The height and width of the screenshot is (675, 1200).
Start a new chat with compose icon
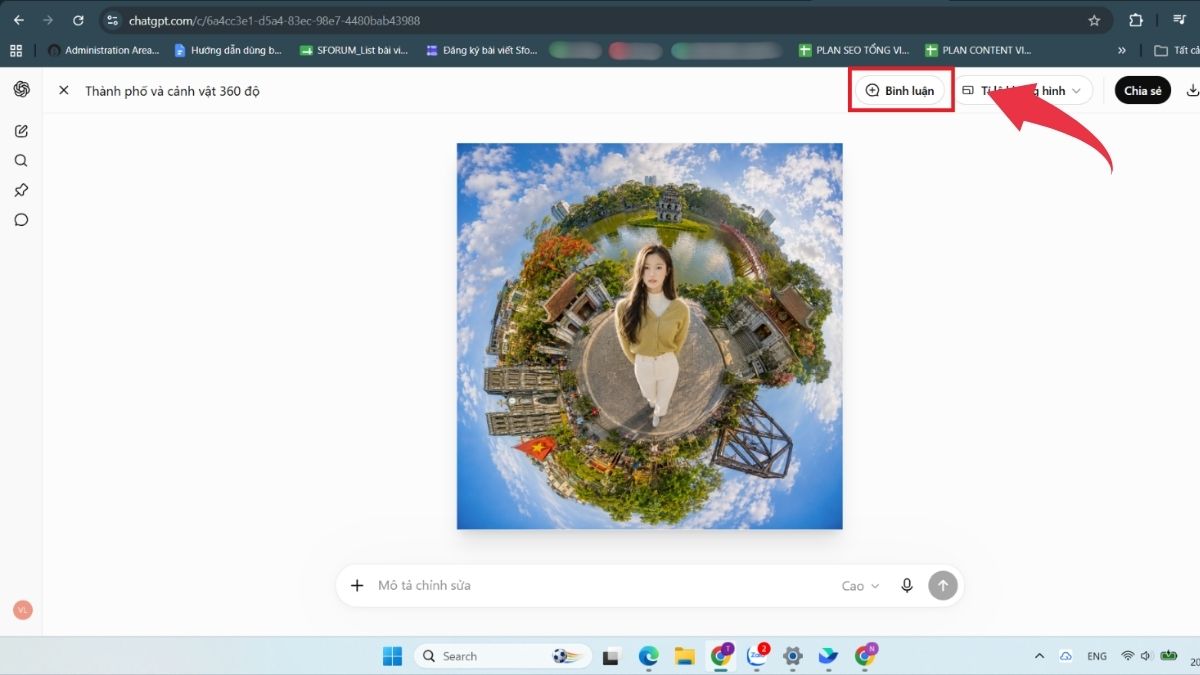21,131
